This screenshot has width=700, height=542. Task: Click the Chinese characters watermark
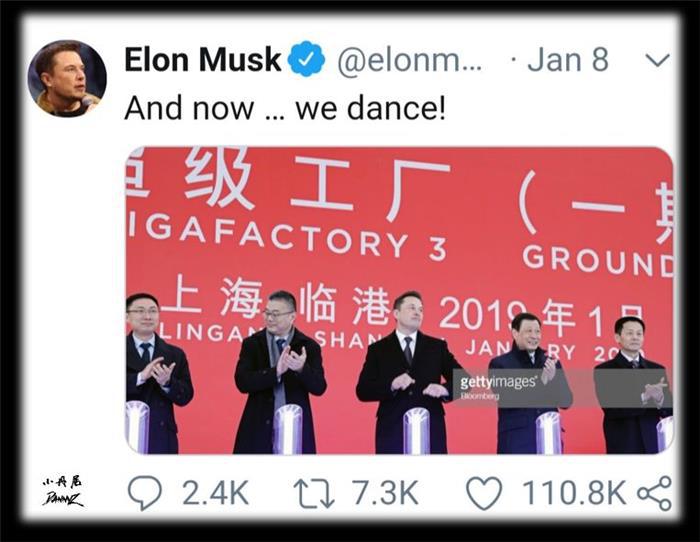[x=62, y=482]
